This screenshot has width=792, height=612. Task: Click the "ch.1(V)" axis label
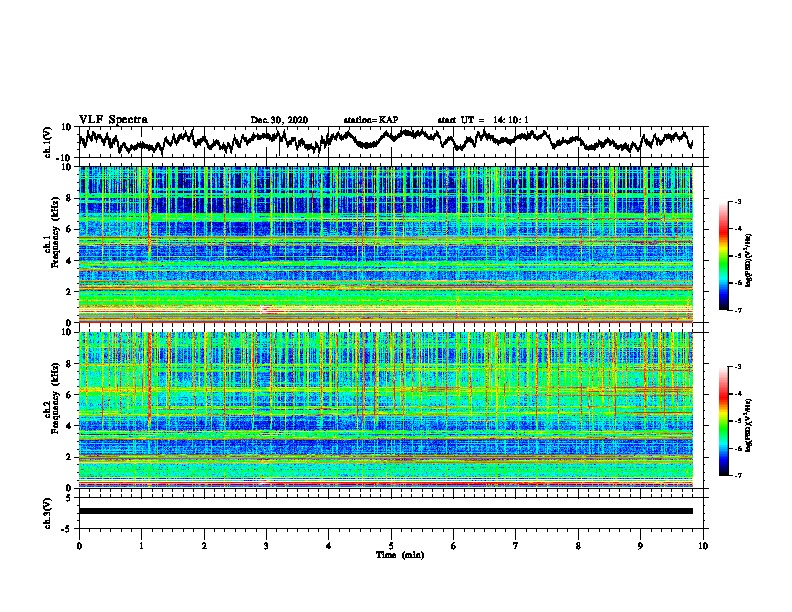48,144
